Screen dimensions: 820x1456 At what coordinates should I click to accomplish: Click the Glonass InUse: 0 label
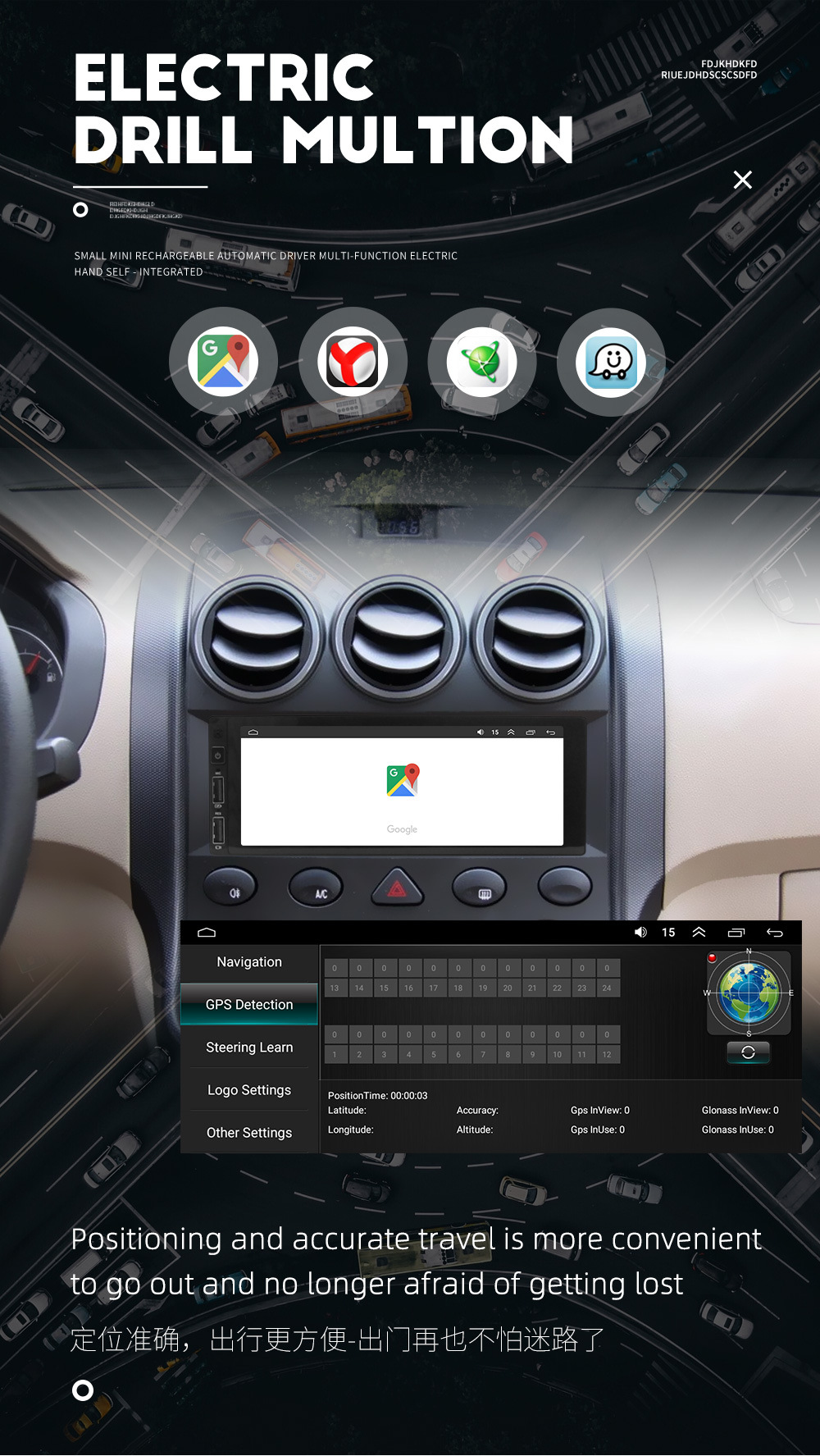[x=738, y=1130]
